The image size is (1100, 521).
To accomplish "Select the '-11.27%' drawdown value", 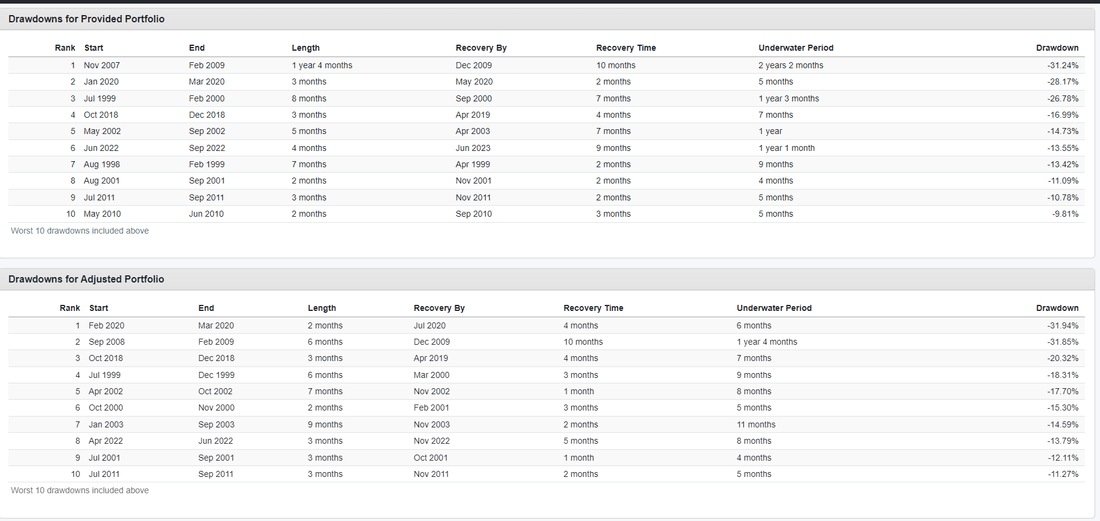I will (x=1063, y=474).
